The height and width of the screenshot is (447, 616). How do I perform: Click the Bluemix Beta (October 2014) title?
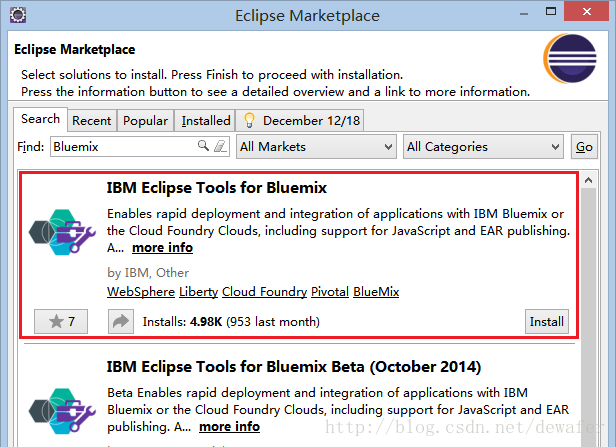click(294, 367)
